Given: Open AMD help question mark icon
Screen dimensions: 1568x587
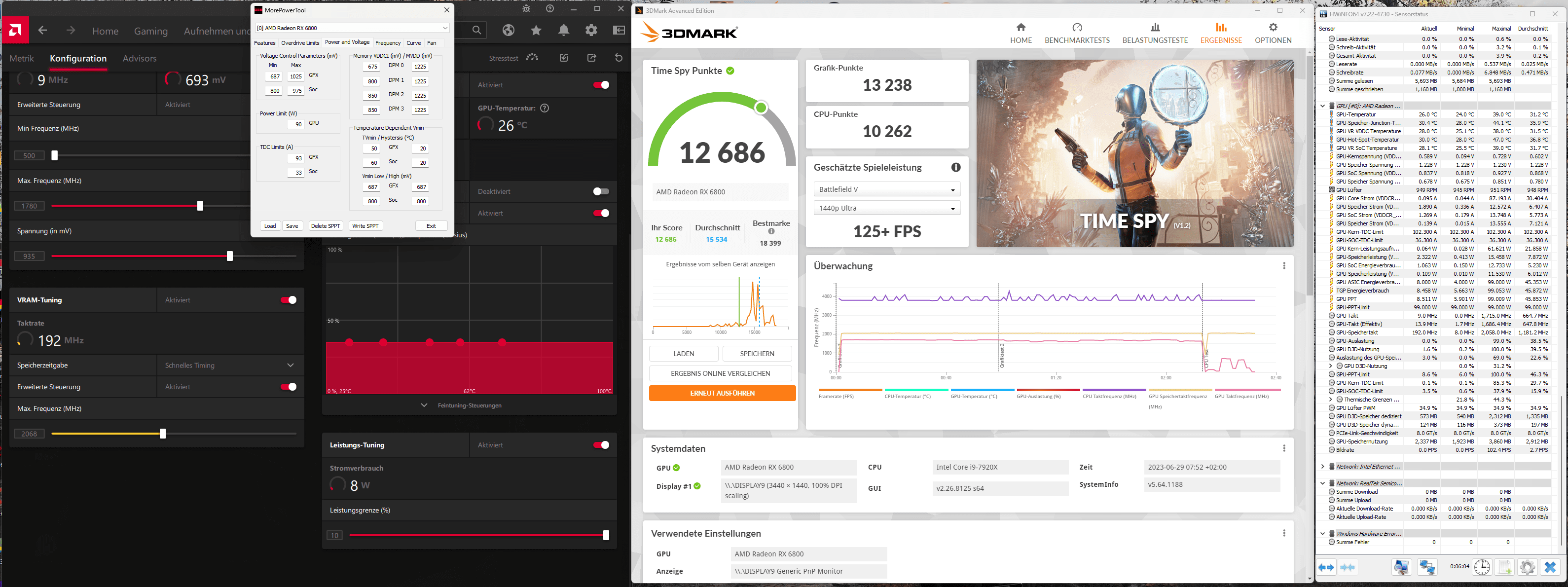Looking at the screenshot, I should coord(550,9).
